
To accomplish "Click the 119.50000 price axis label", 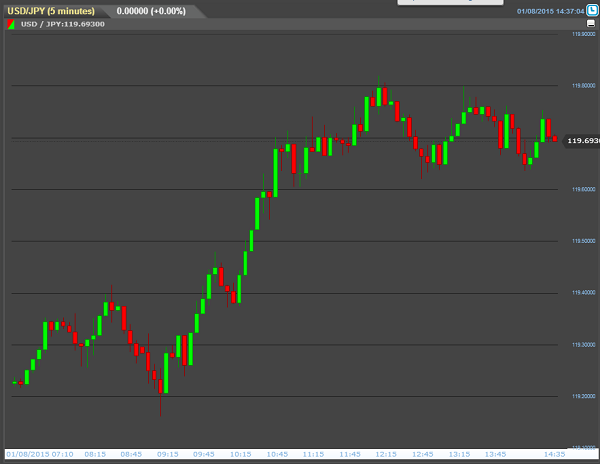I will [x=584, y=241].
